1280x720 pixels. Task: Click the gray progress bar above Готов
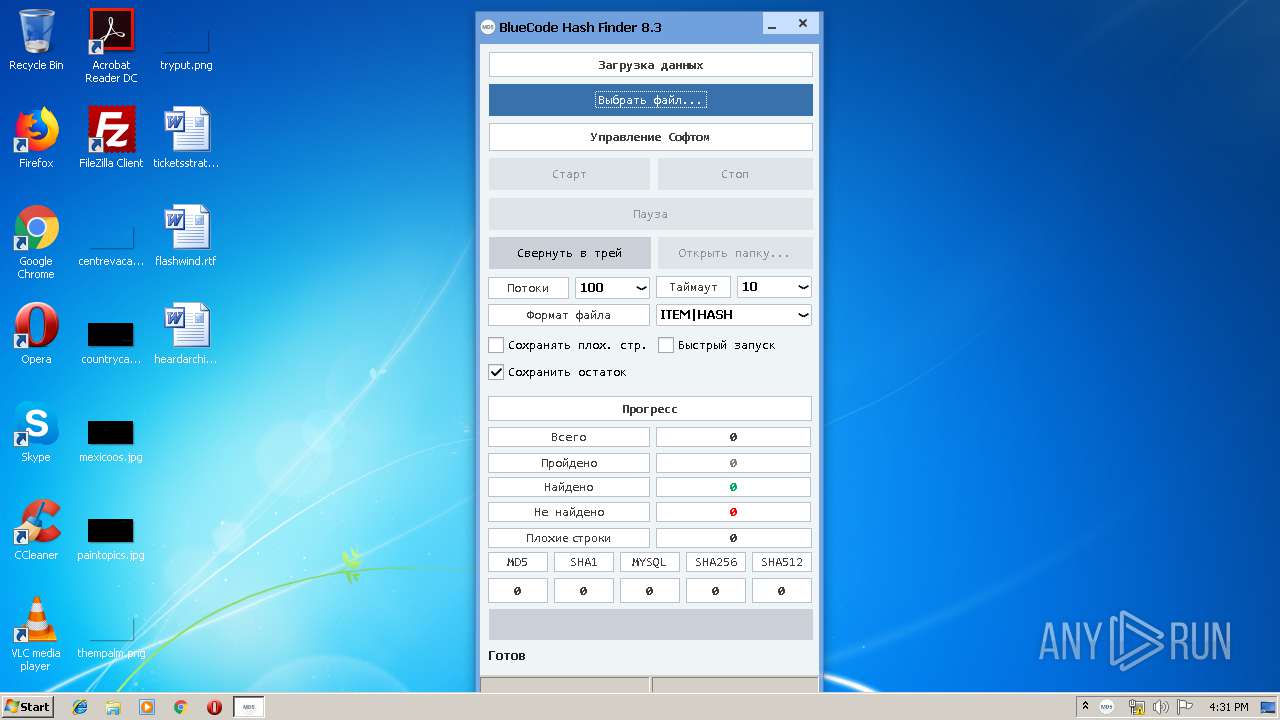click(x=651, y=624)
